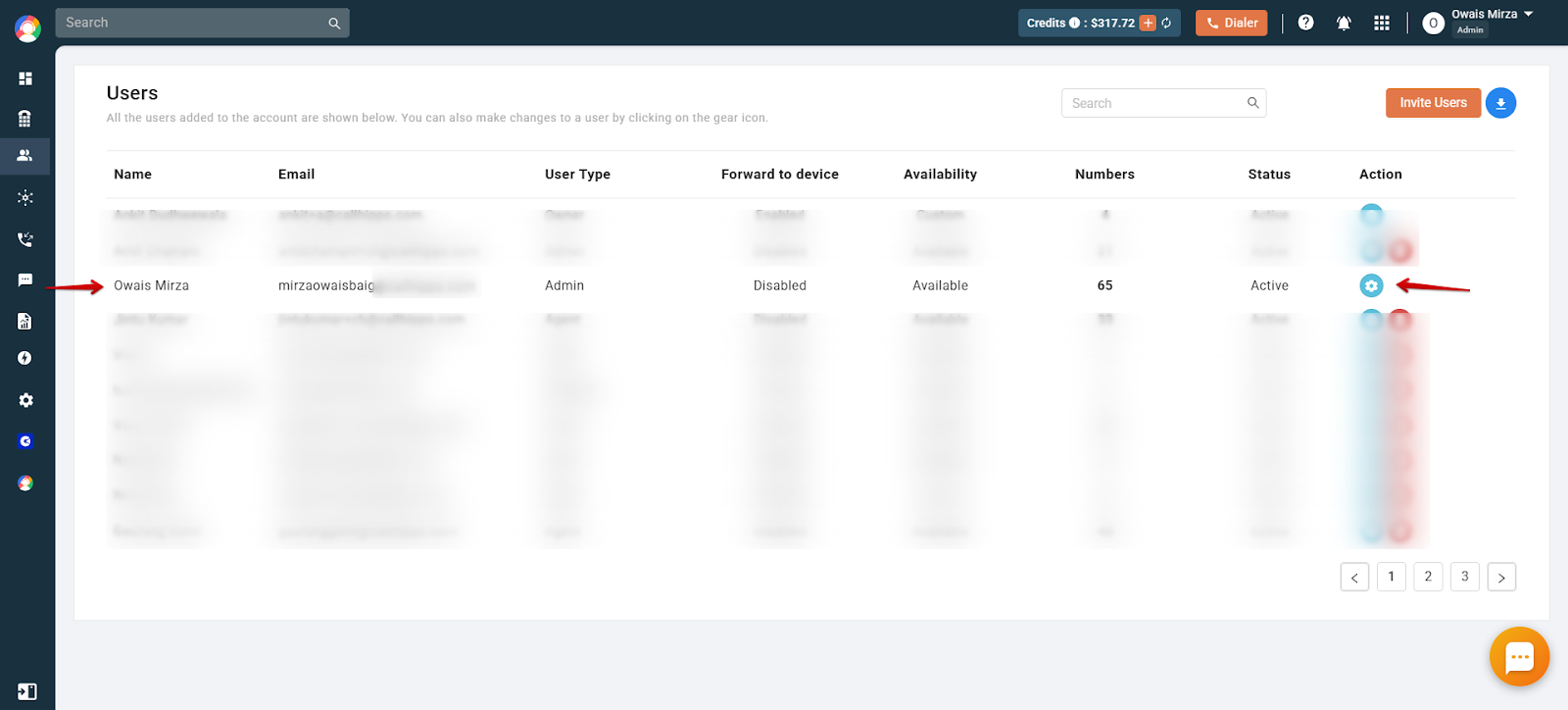The width and height of the screenshot is (1568, 710).
Task: Open the gear action for Owais Mirza
Action: [x=1371, y=285]
